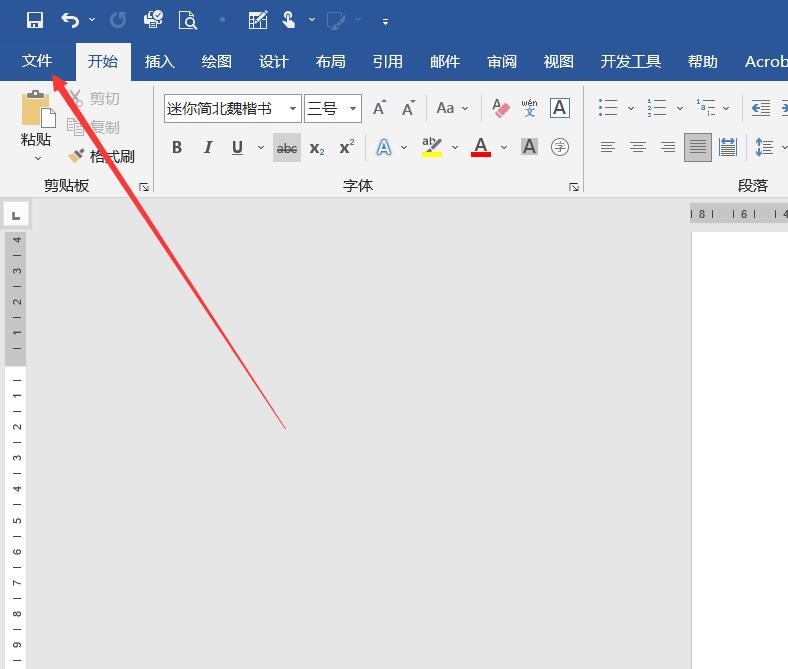This screenshot has width=788, height=669.
Task: Click the character border A icon
Action: point(560,108)
